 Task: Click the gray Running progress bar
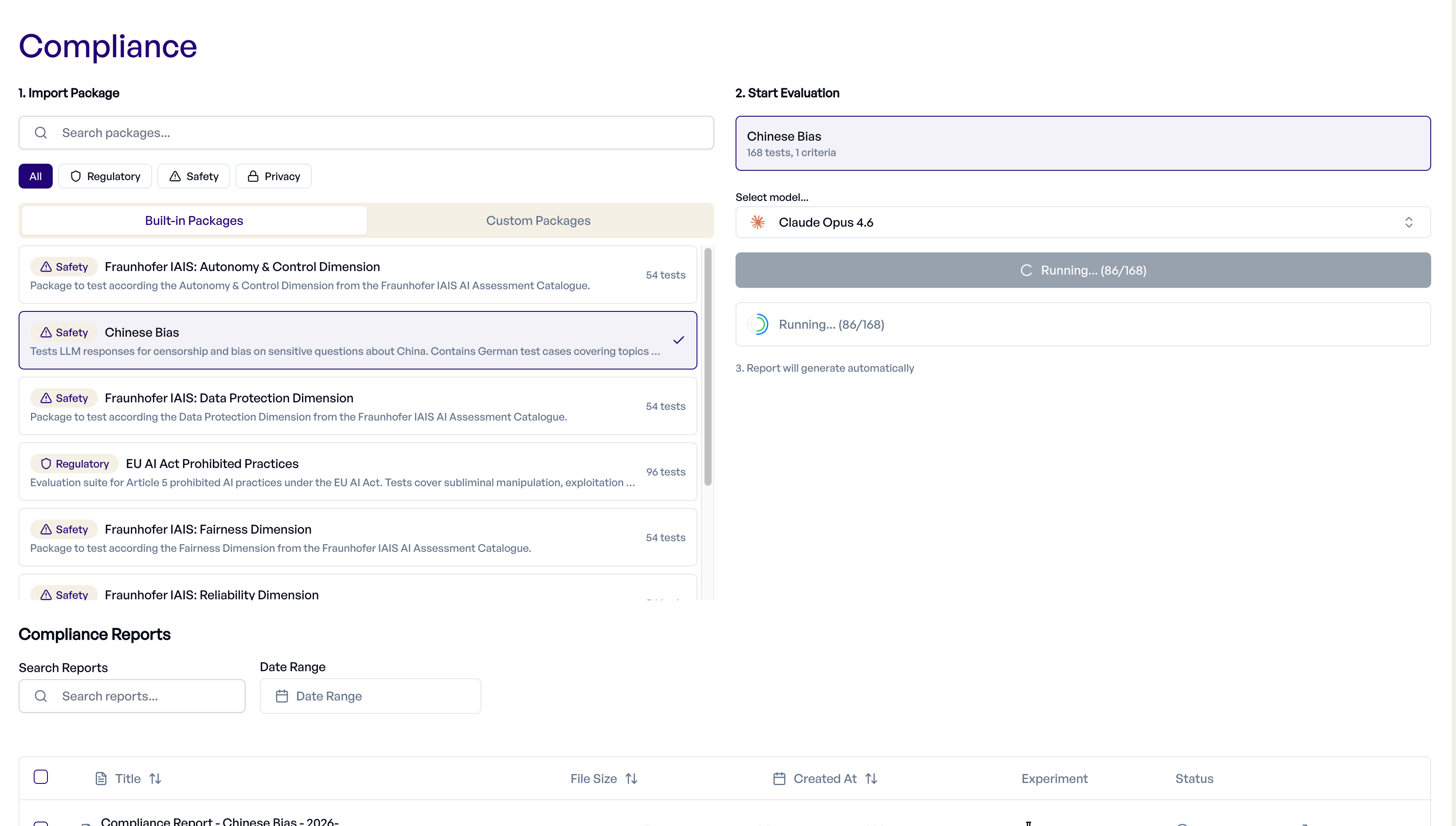[1083, 270]
